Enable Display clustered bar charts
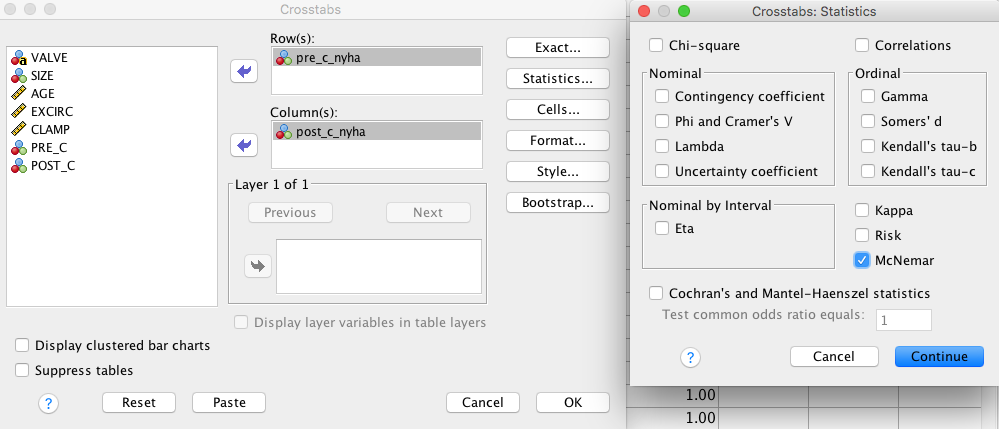 [22, 345]
